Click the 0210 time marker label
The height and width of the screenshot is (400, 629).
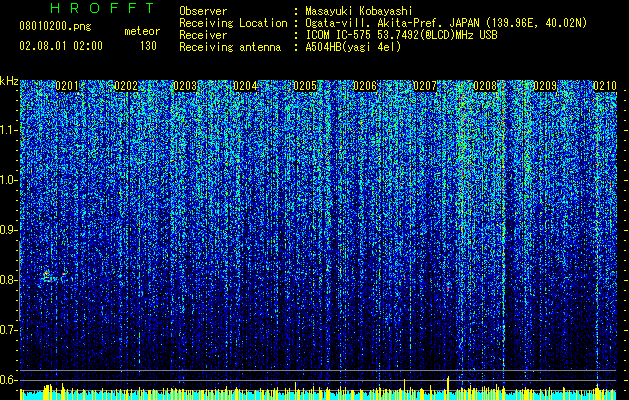pos(605,86)
